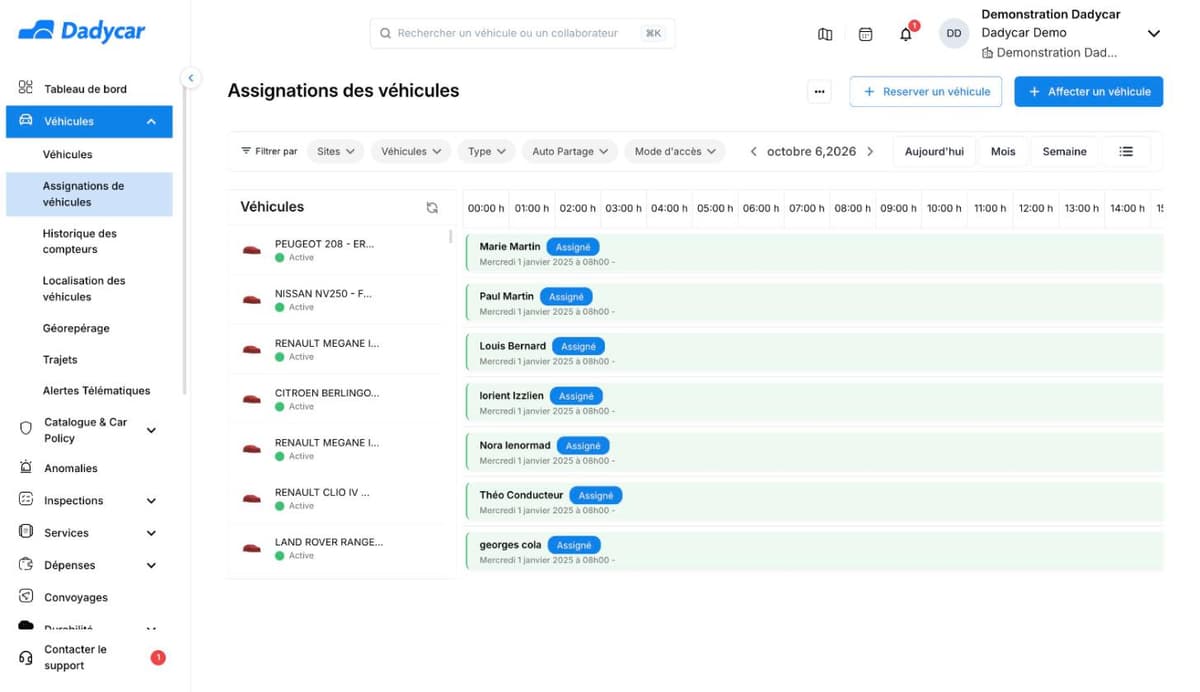
Task: Collapse the sidebar with the arrow button
Action: pyautogui.click(x=190, y=77)
